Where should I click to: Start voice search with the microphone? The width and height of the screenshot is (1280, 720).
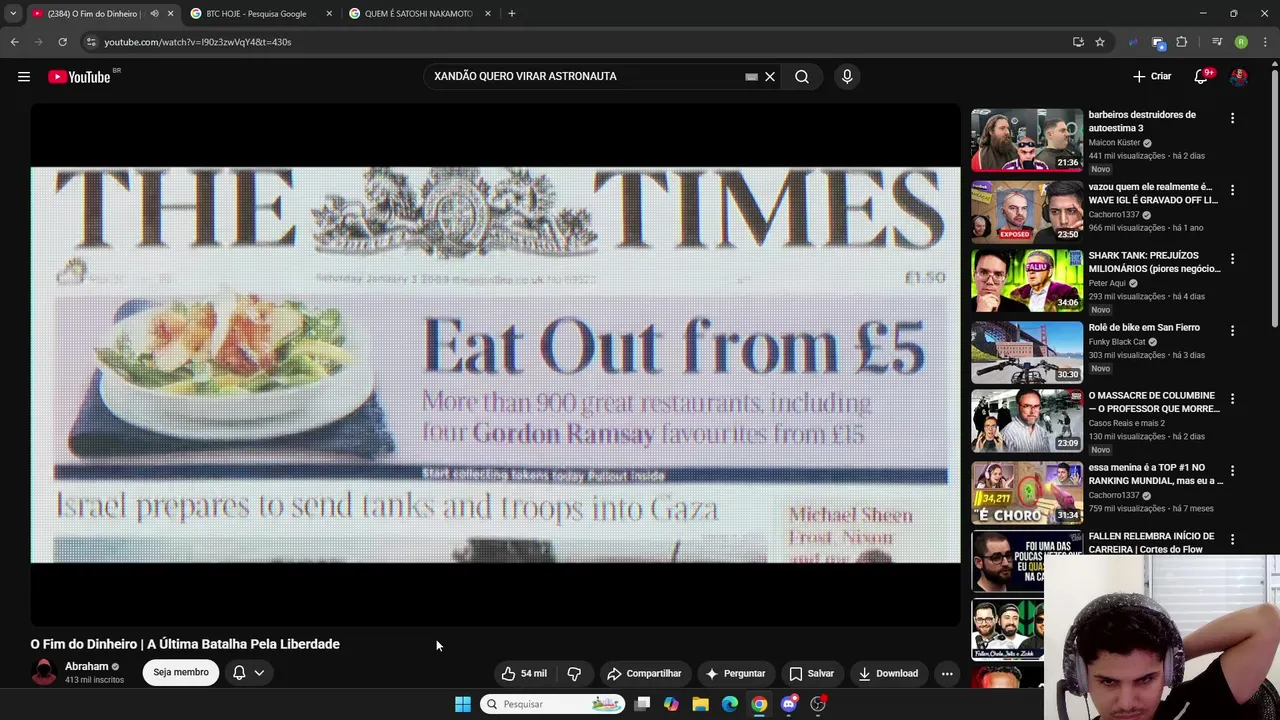847,76
